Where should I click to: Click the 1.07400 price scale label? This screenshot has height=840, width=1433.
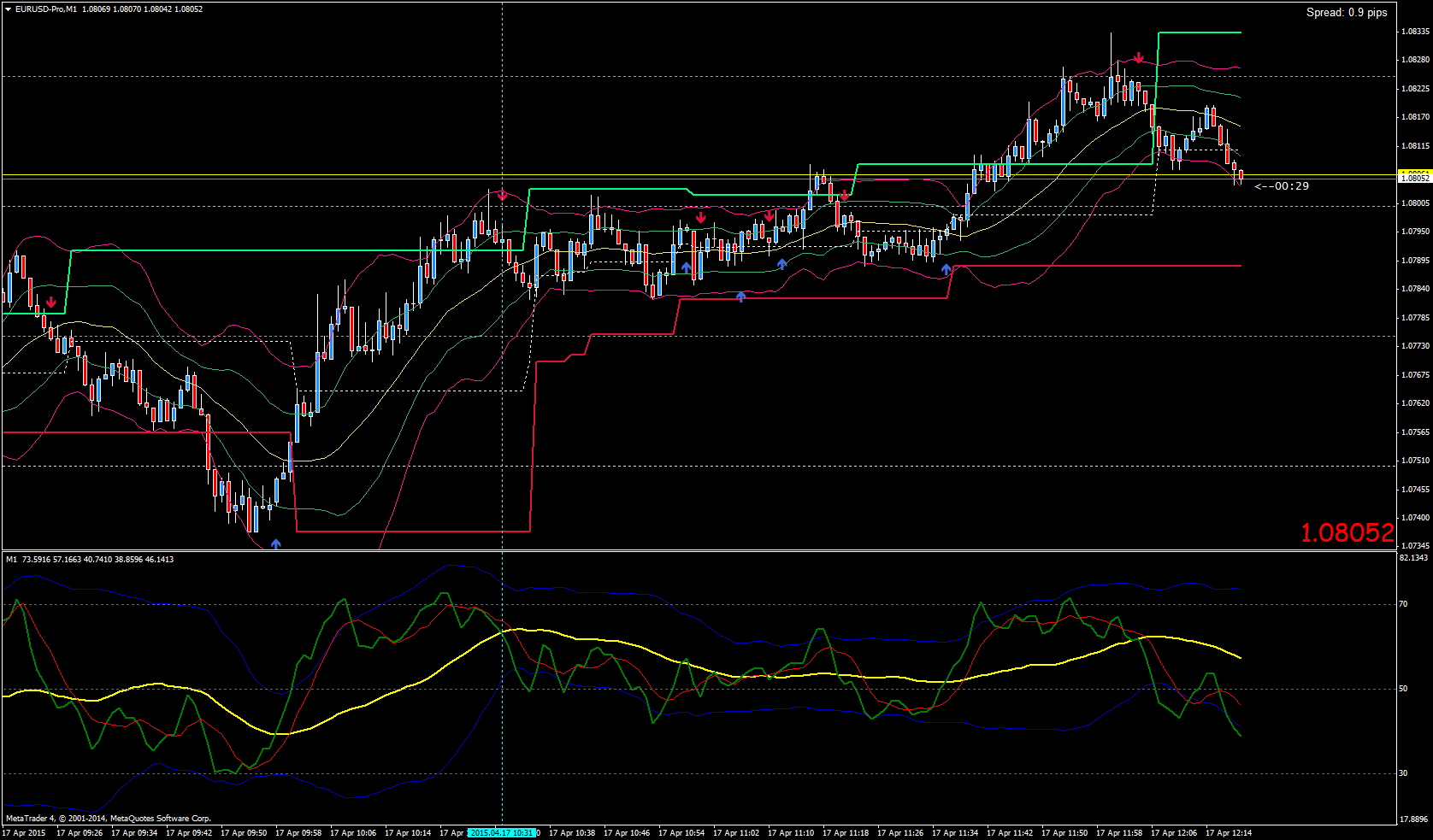point(1415,518)
